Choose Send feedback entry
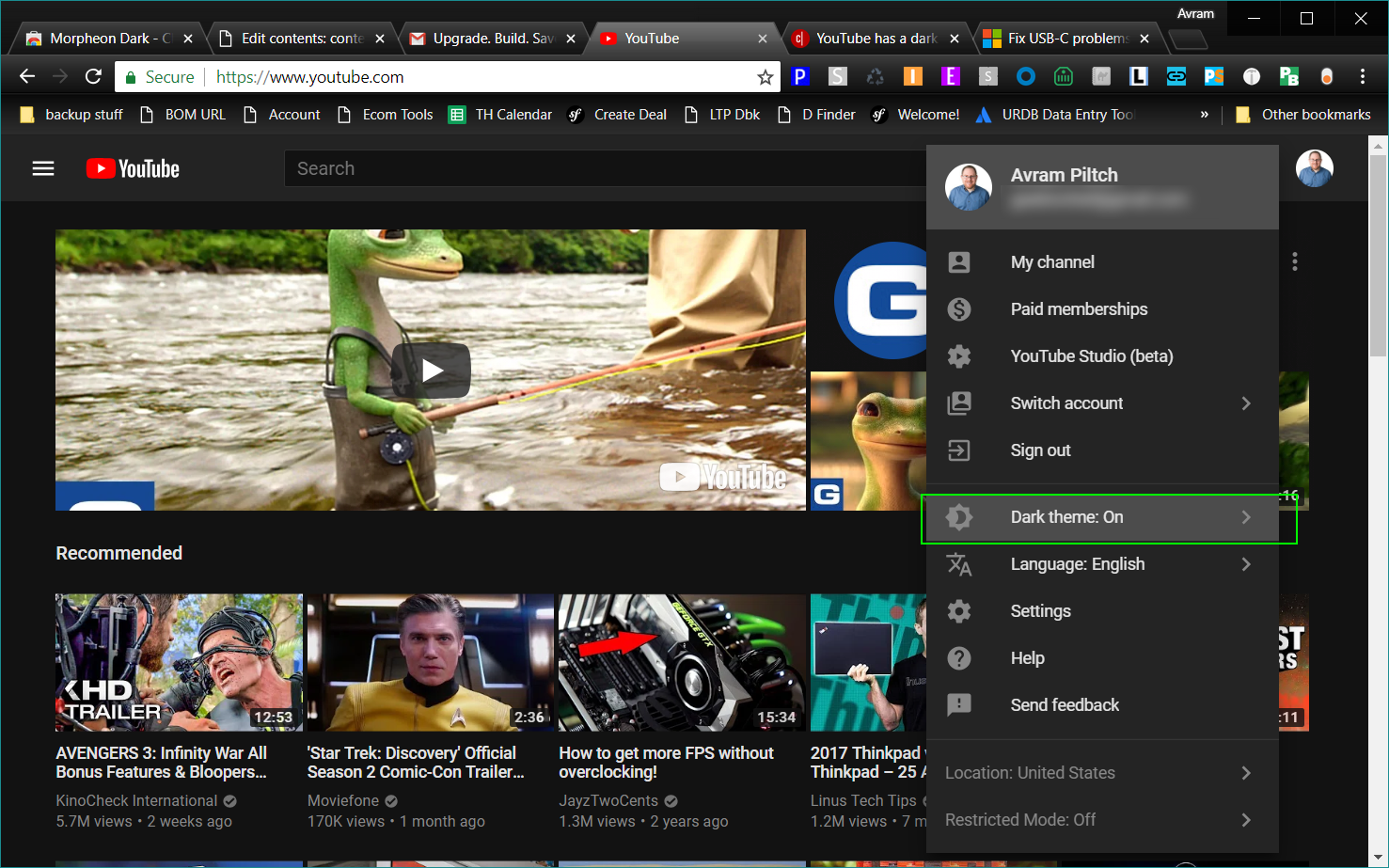This screenshot has width=1389, height=868. coord(1102,705)
